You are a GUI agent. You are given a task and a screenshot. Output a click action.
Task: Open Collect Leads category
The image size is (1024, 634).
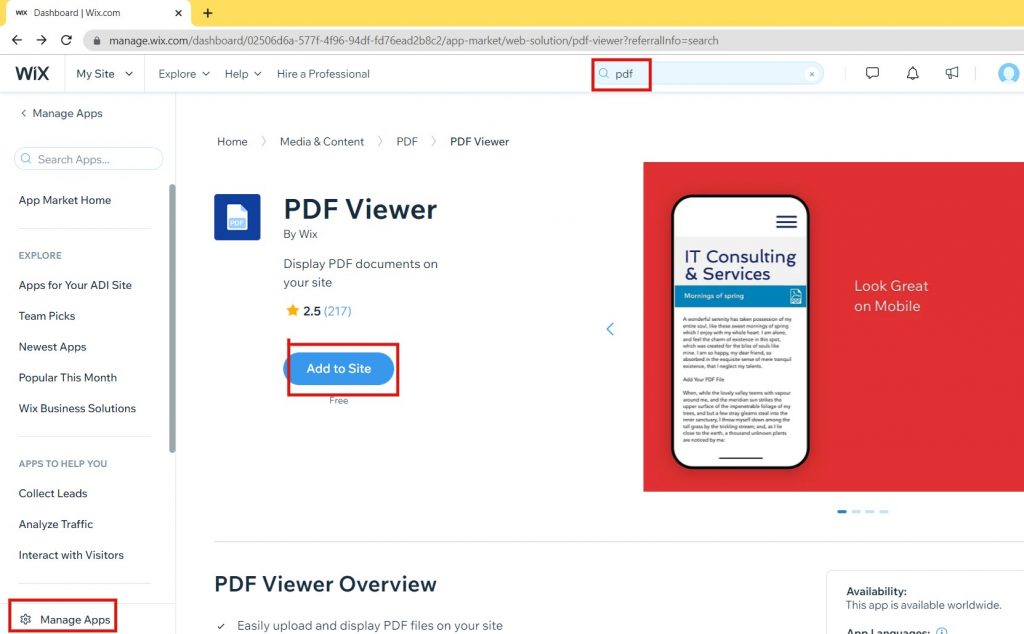(x=53, y=493)
